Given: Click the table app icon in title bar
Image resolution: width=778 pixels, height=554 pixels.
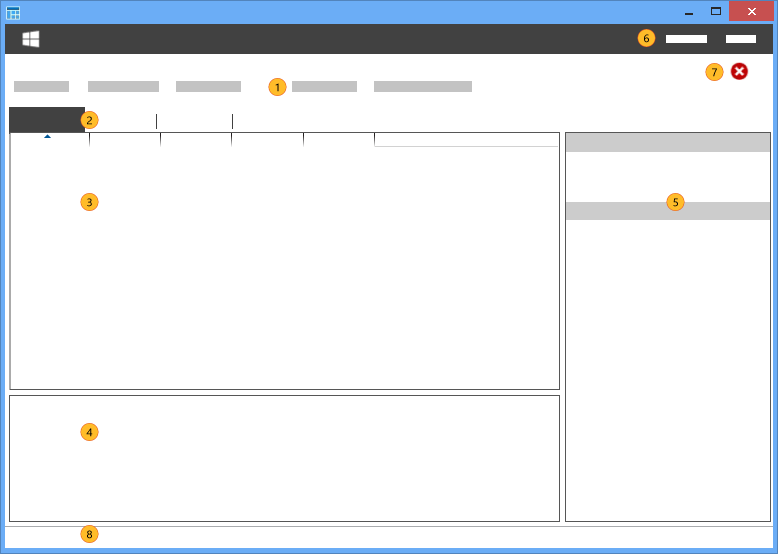Looking at the screenshot, I should pos(13,12).
